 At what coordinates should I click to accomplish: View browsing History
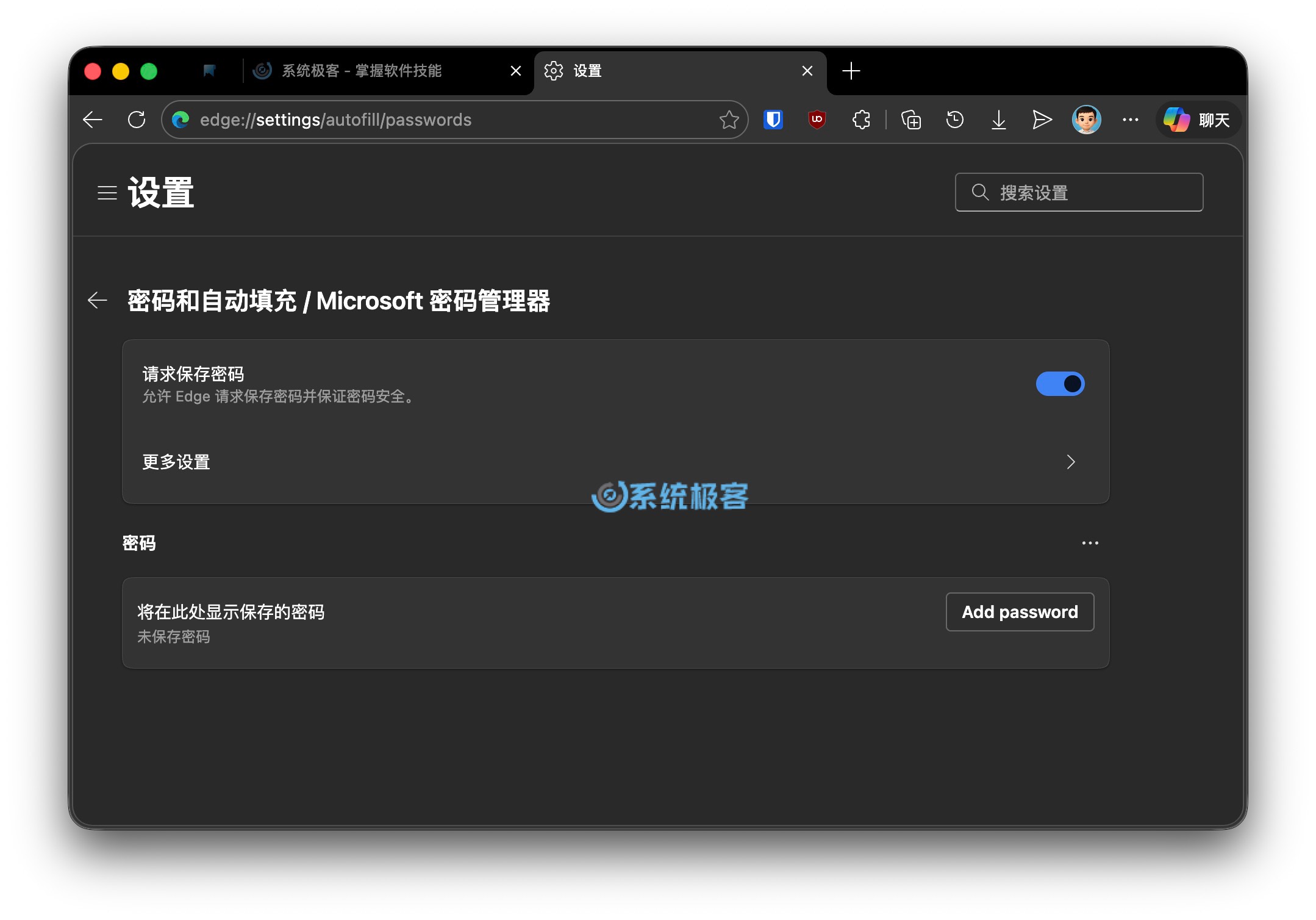tap(954, 120)
